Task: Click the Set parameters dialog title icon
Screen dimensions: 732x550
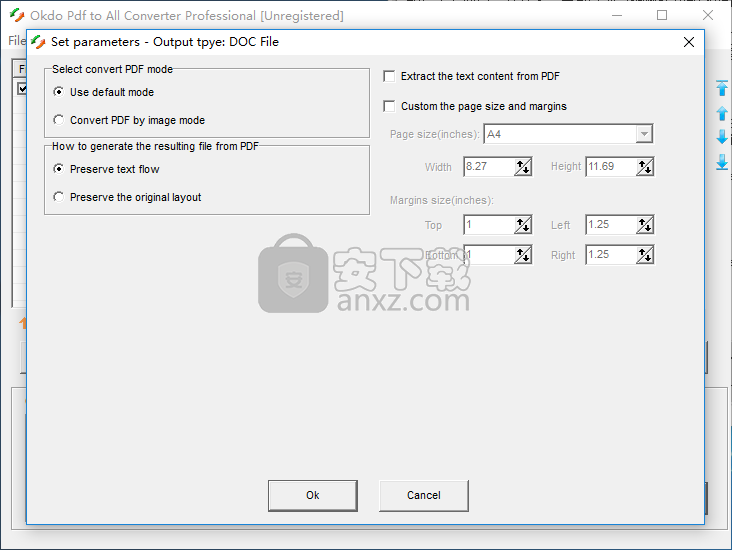Action: 38,42
